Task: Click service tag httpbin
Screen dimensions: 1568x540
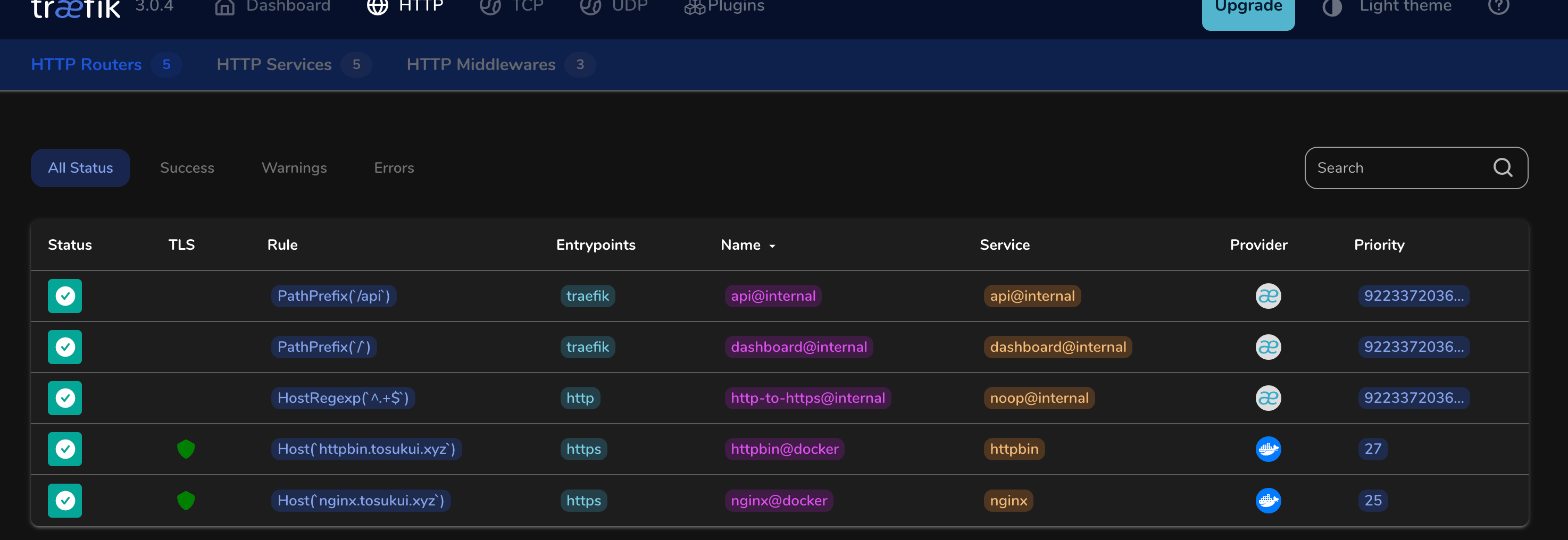Action: click(x=1014, y=450)
